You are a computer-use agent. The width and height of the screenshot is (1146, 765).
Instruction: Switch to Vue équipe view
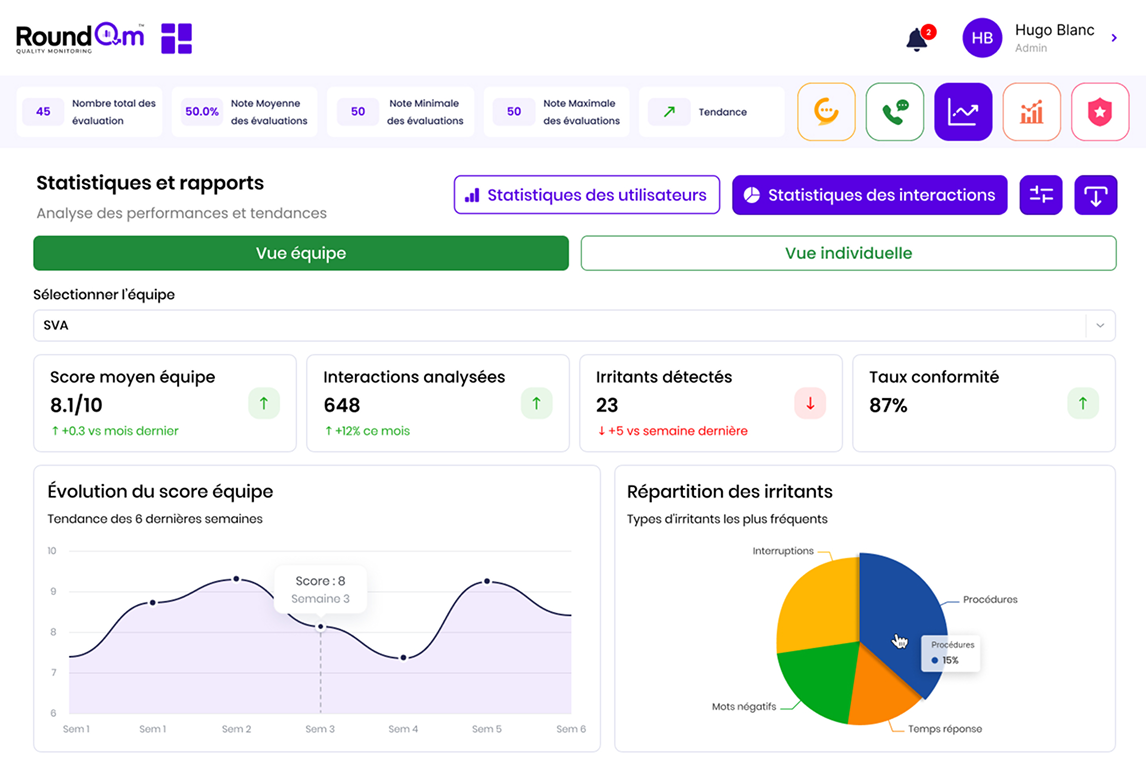[301, 253]
